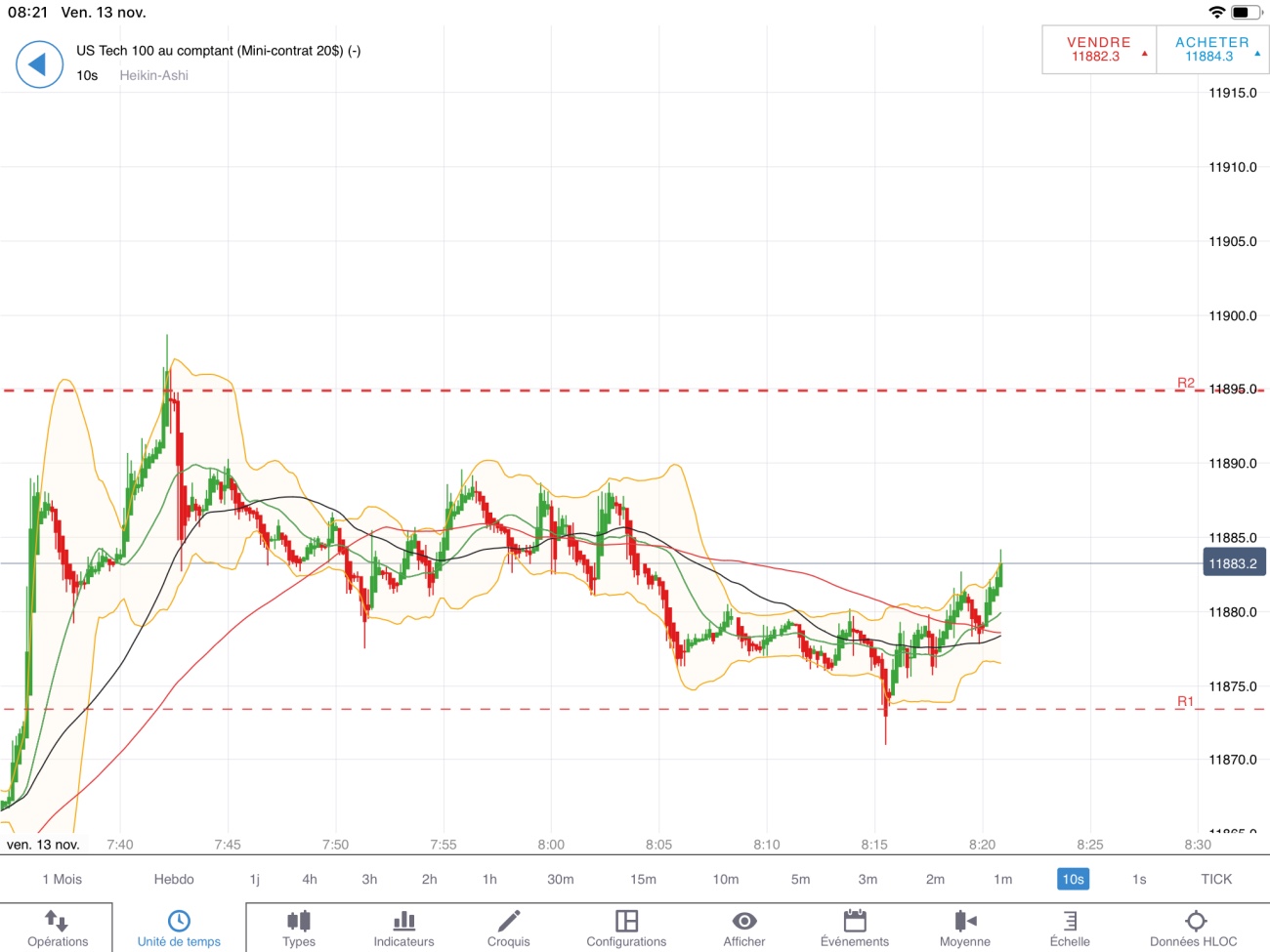Check the Wi-Fi status icon
This screenshot has width=1270, height=952.
point(1216,13)
